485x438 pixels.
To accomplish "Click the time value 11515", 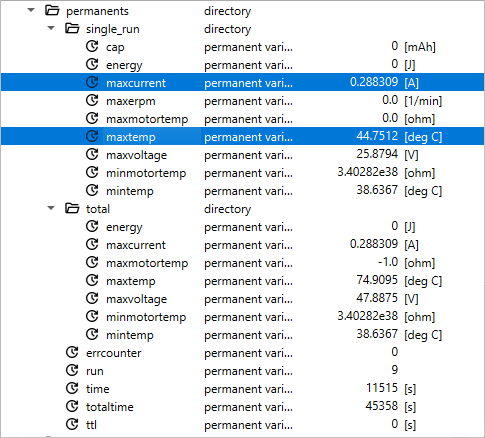I will pyautogui.click(x=382, y=388).
